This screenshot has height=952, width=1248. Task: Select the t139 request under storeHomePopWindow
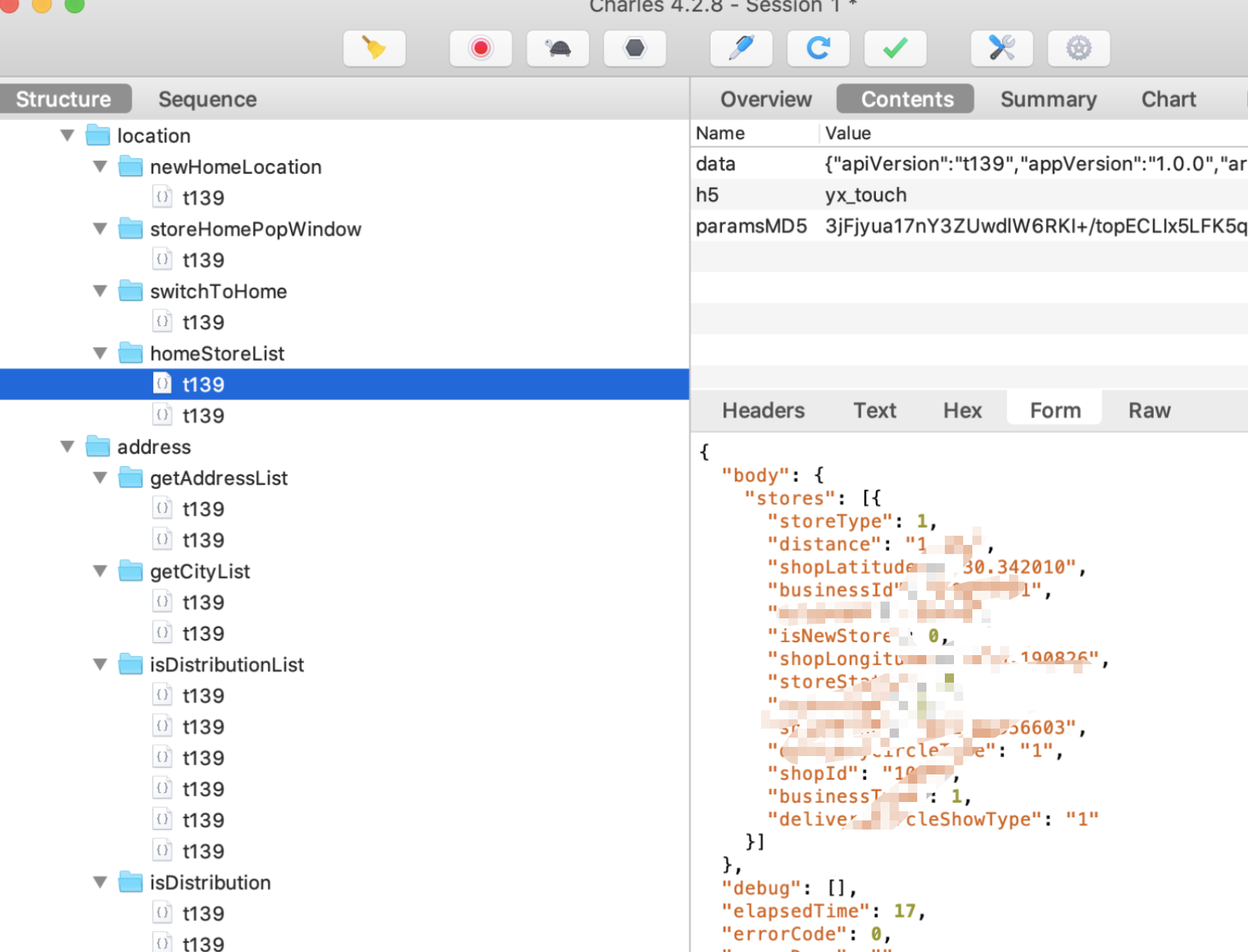(203, 260)
